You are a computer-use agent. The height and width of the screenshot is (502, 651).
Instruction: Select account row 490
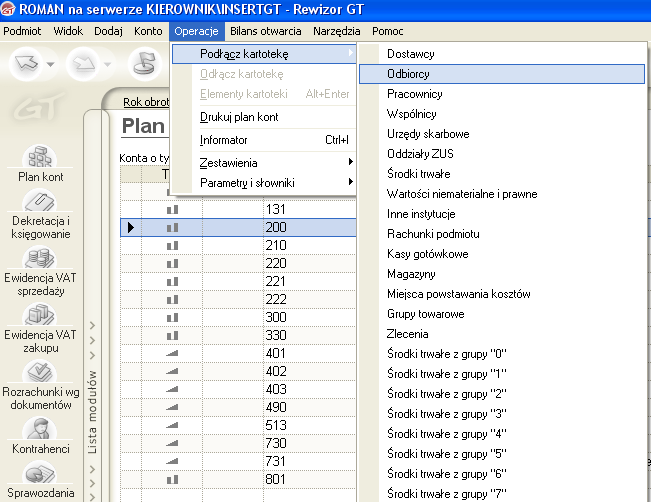(238, 407)
